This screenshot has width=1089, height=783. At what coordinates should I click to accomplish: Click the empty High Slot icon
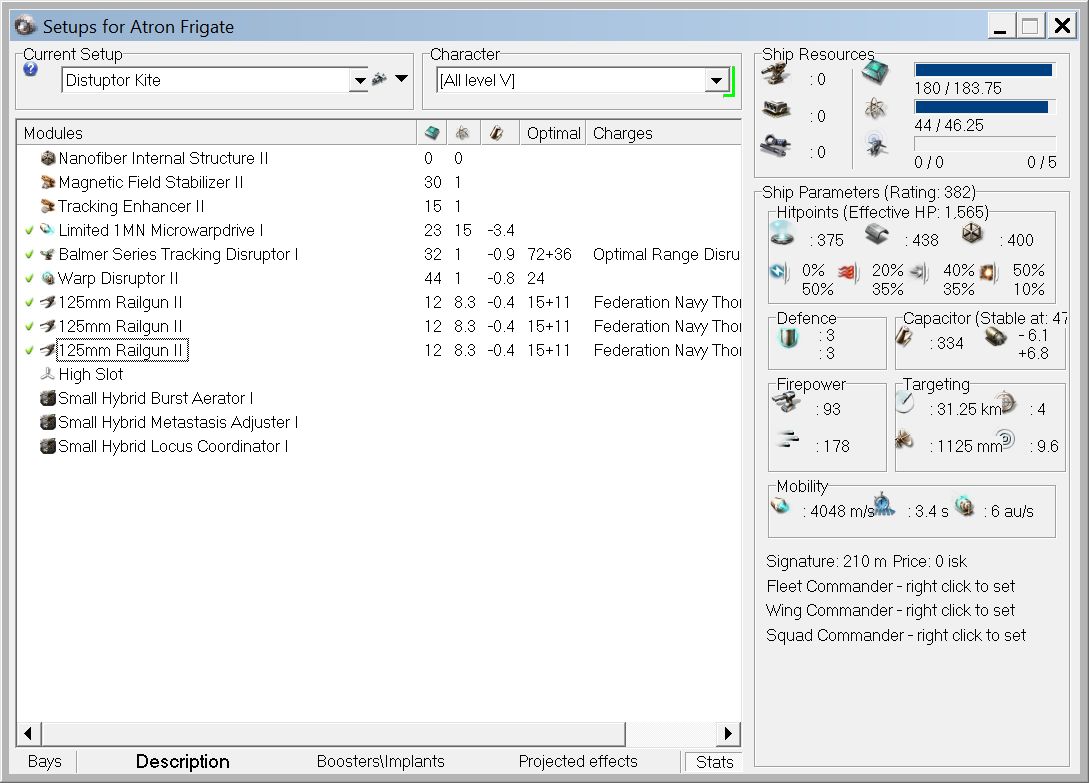[x=47, y=374]
